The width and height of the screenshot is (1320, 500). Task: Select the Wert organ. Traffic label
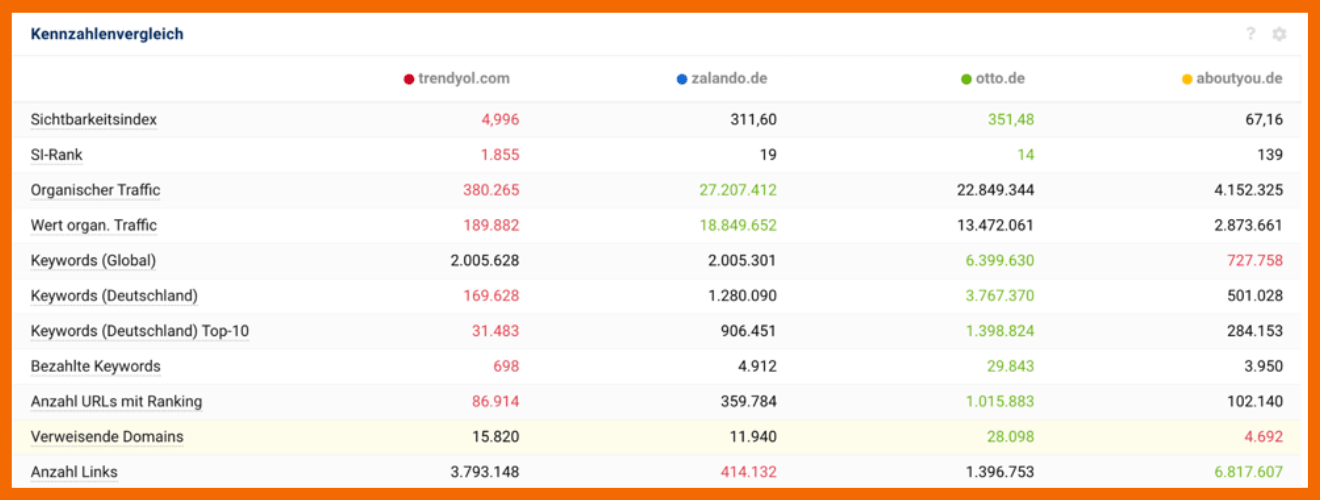coord(94,225)
